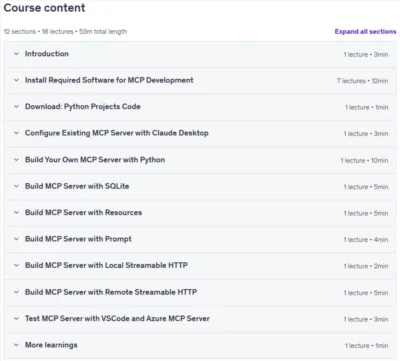Open chevron beside Build MCP Server with Resources

pos(16,212)
